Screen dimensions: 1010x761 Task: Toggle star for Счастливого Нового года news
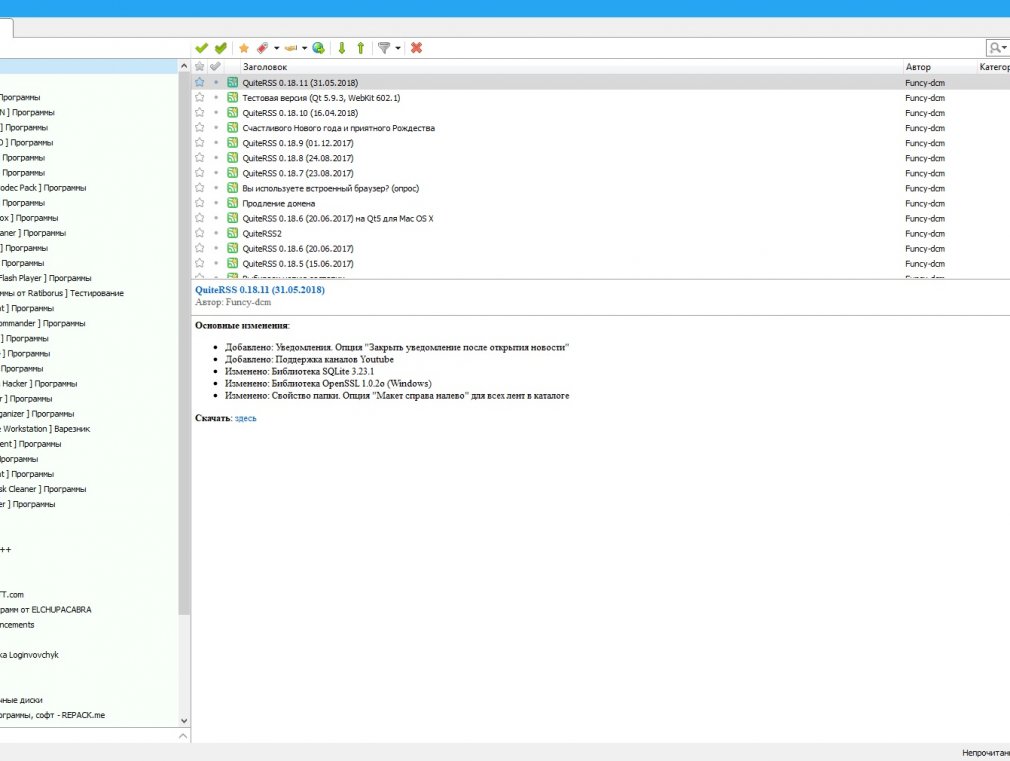(x=200, y=128)
